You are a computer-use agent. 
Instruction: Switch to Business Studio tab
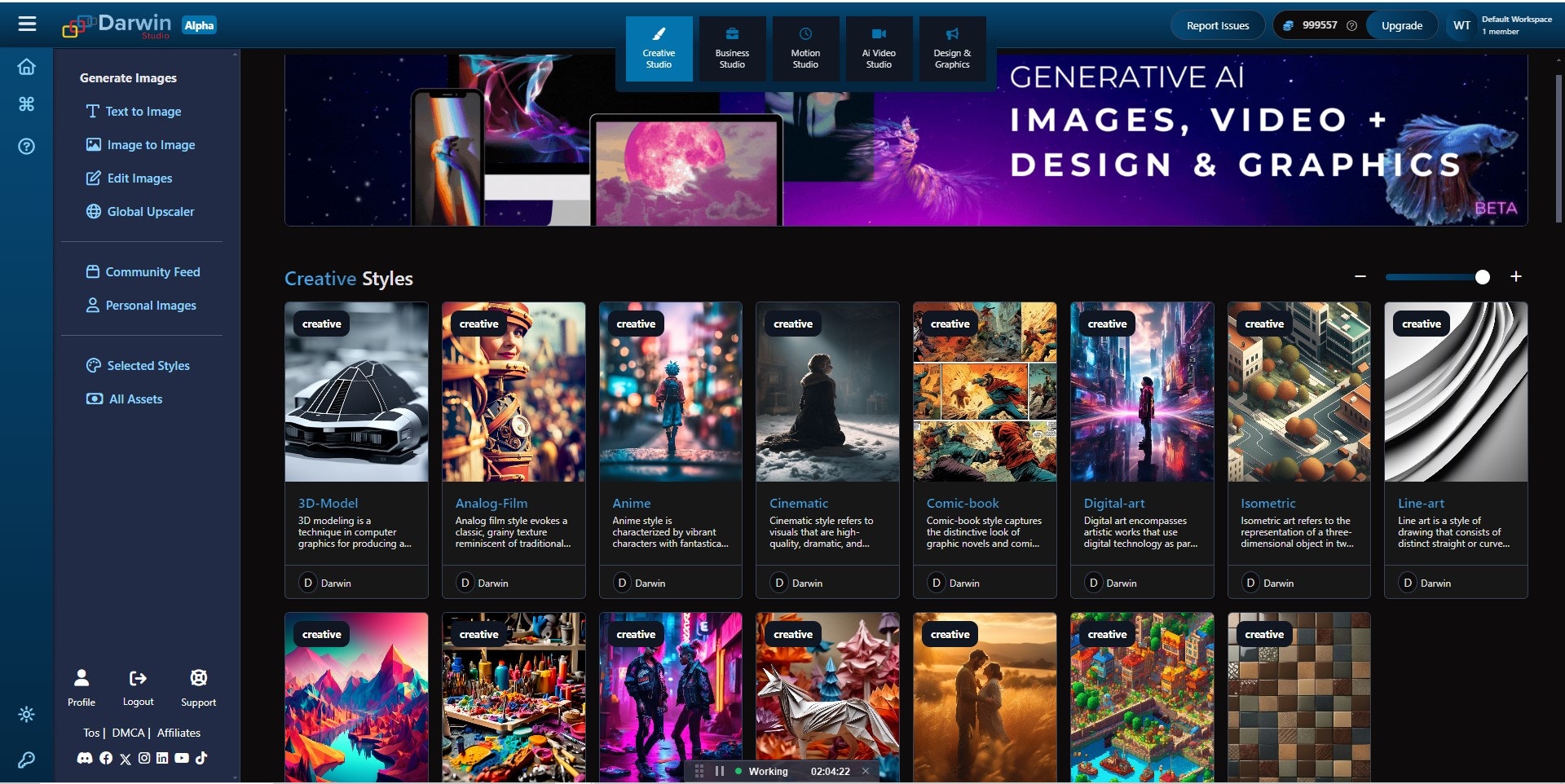(x=732, y=48)
